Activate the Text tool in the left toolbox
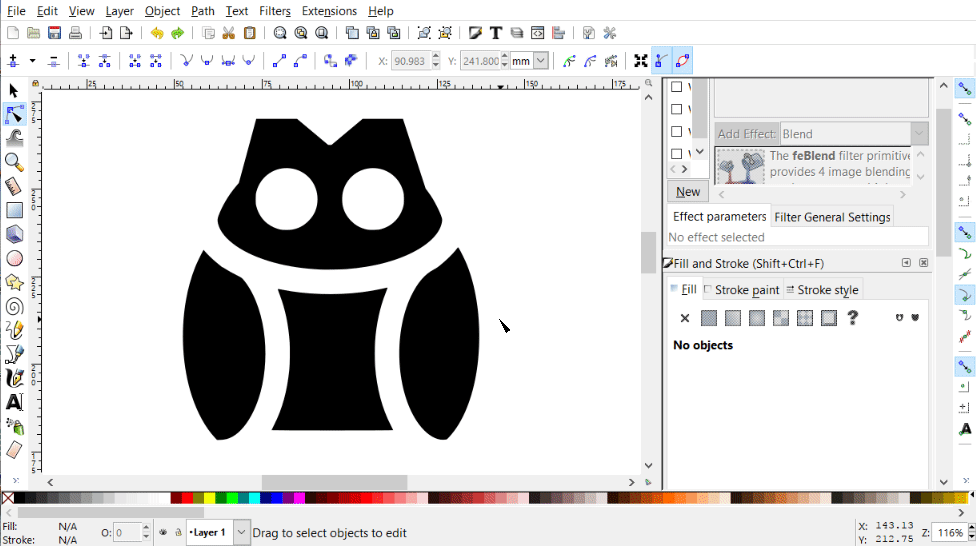This screenshot has height=546, width=976. click(14, 402)
